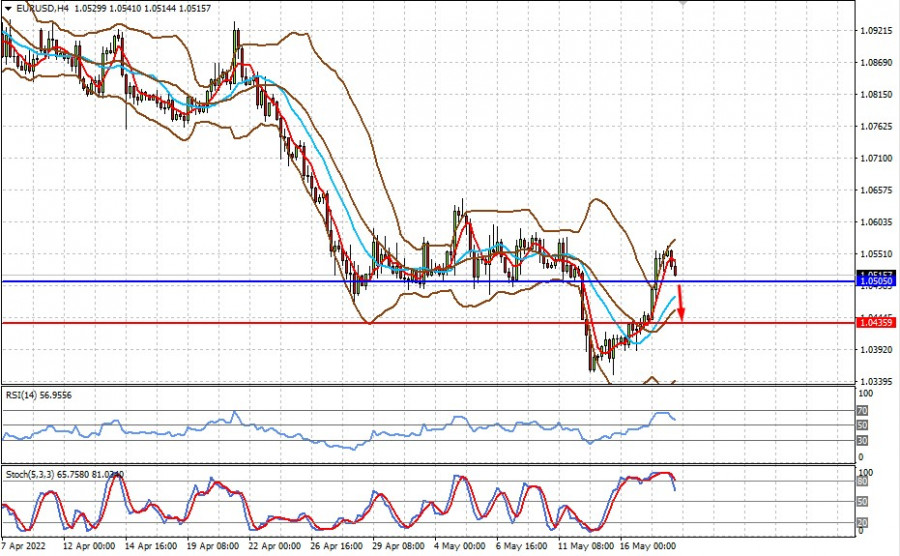Select the red horizontal line on the price chart

coord(428,323)
